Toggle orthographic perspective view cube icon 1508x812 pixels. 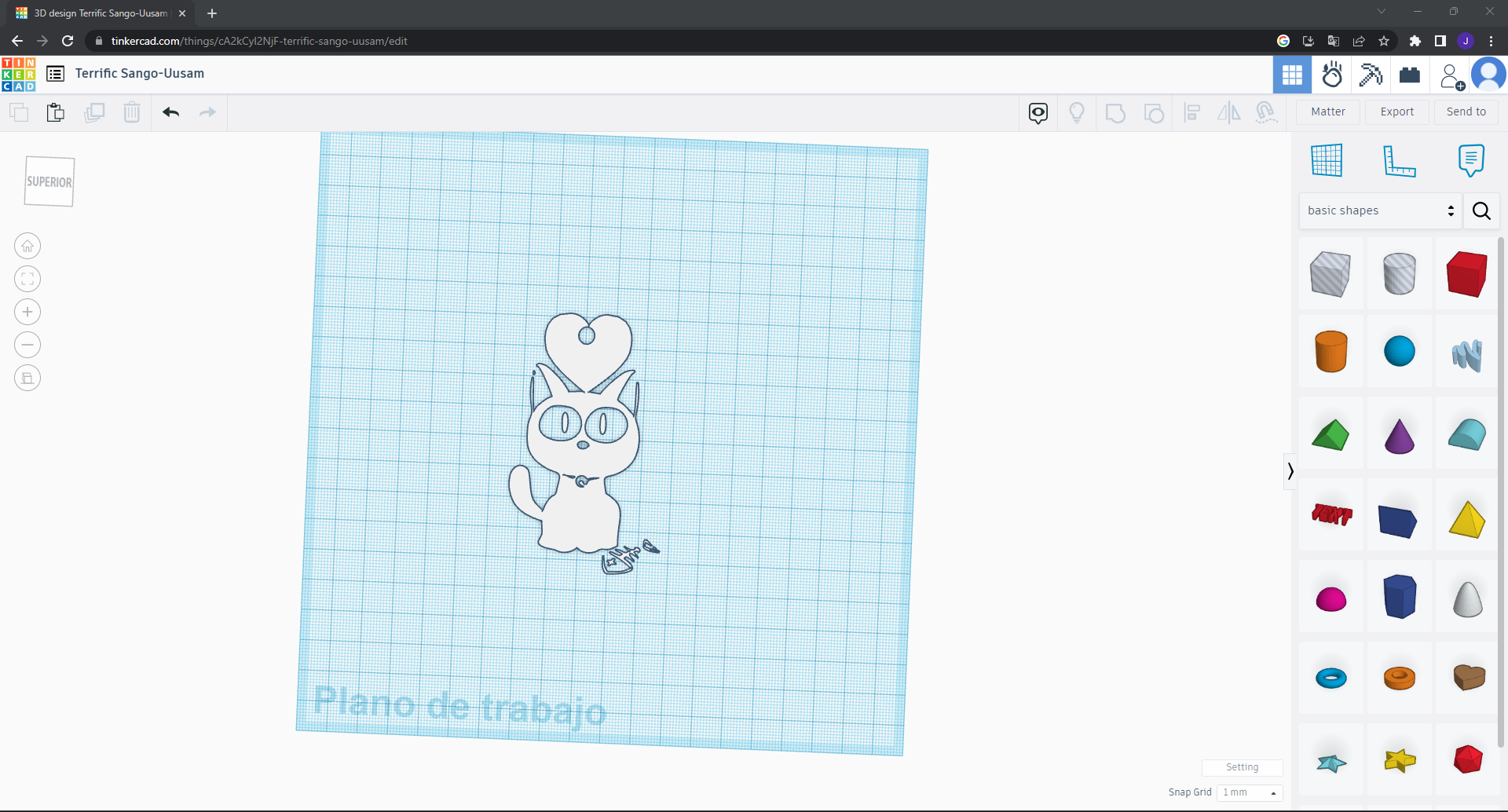coord(27,379)
